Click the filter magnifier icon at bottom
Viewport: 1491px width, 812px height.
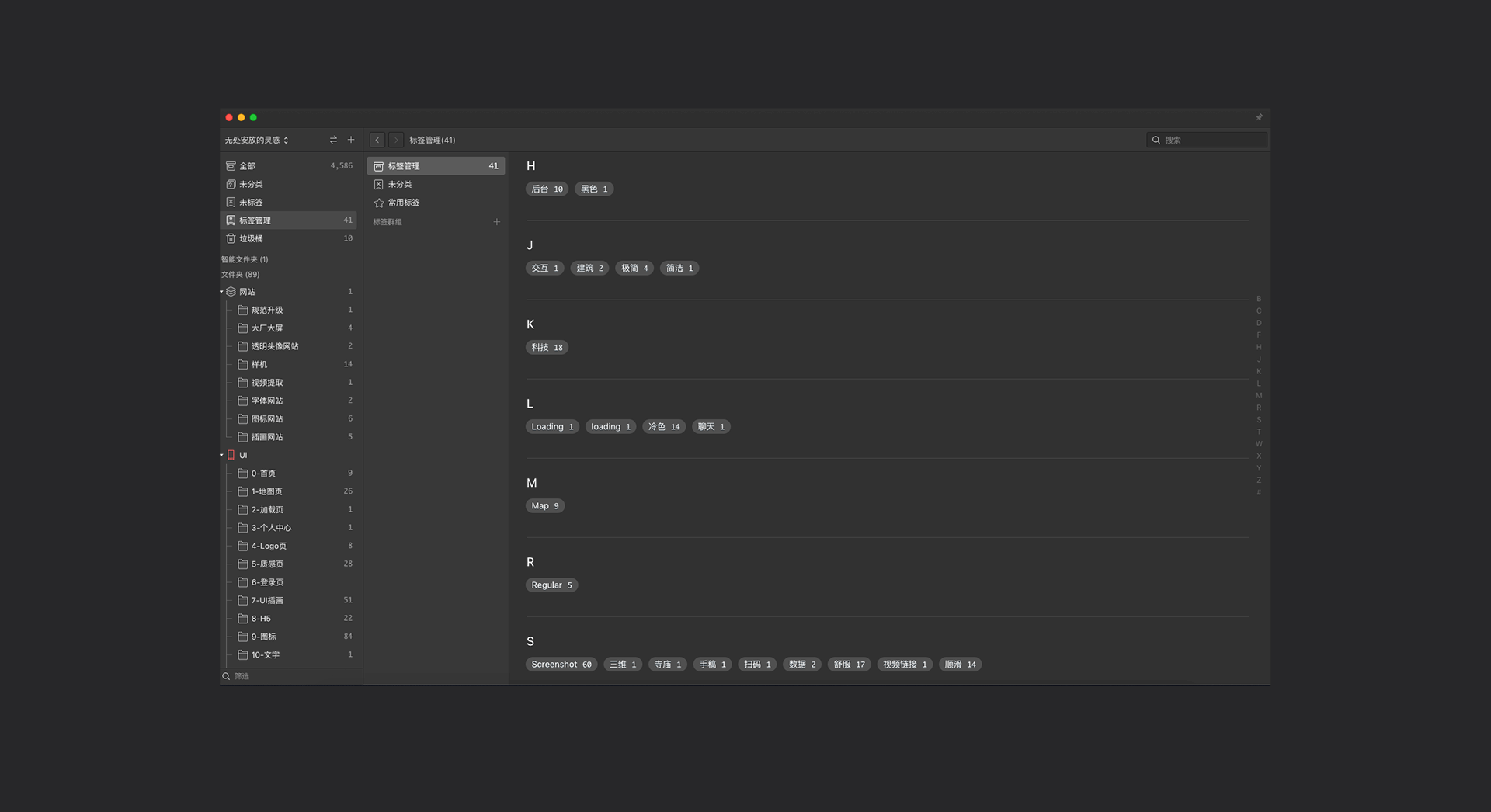pos(226,676)
